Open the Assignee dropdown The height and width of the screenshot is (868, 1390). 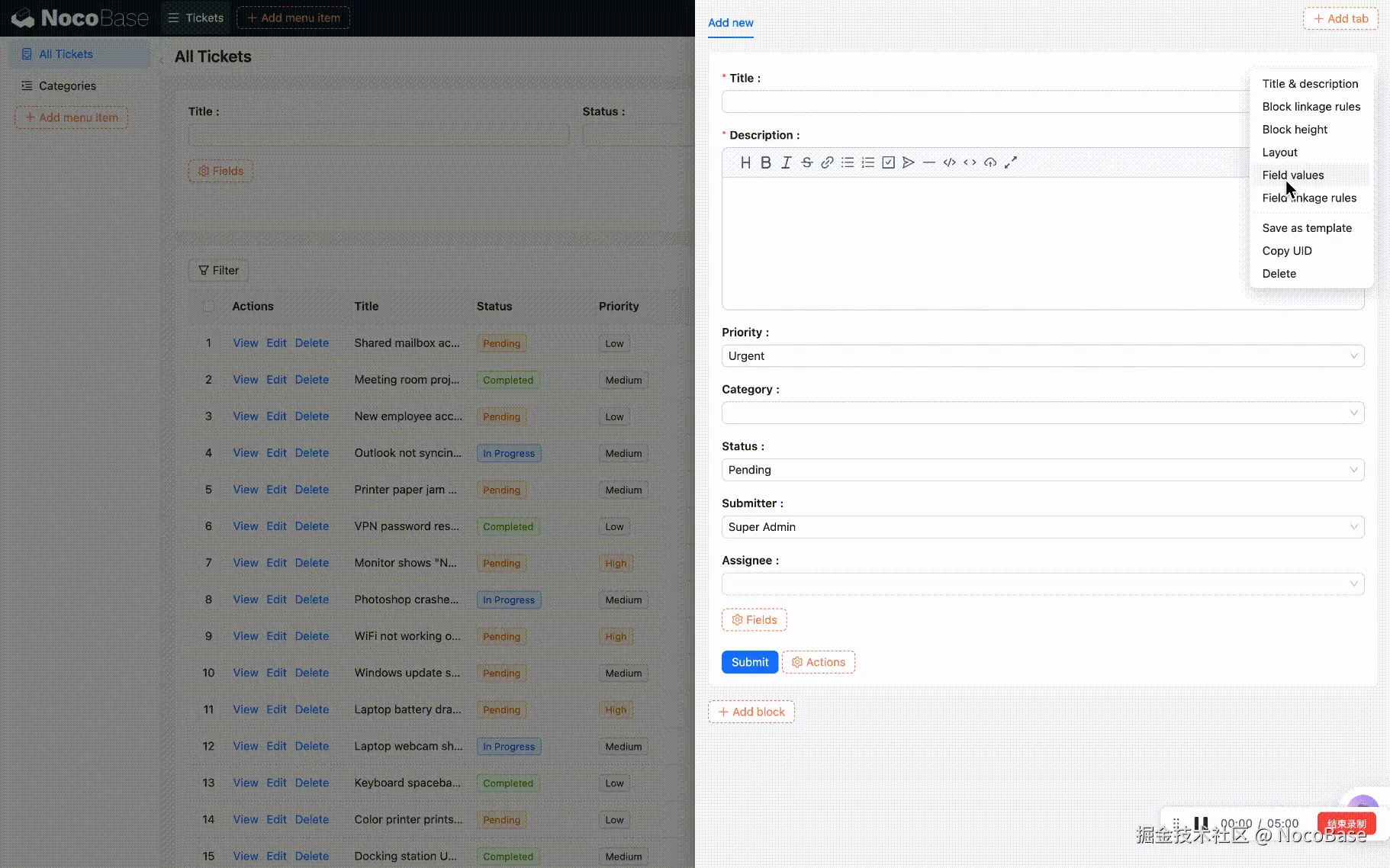pyautogui.click(x=1043, y=584)
